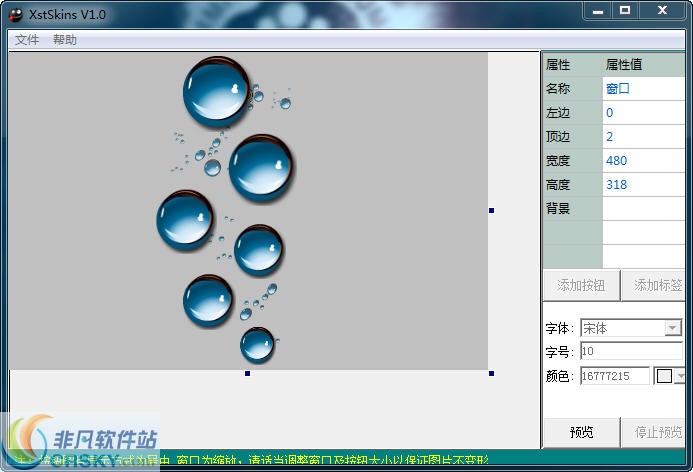693x472 pixels.
Task: Select the 高度 value 318
Action: (644, 184)
